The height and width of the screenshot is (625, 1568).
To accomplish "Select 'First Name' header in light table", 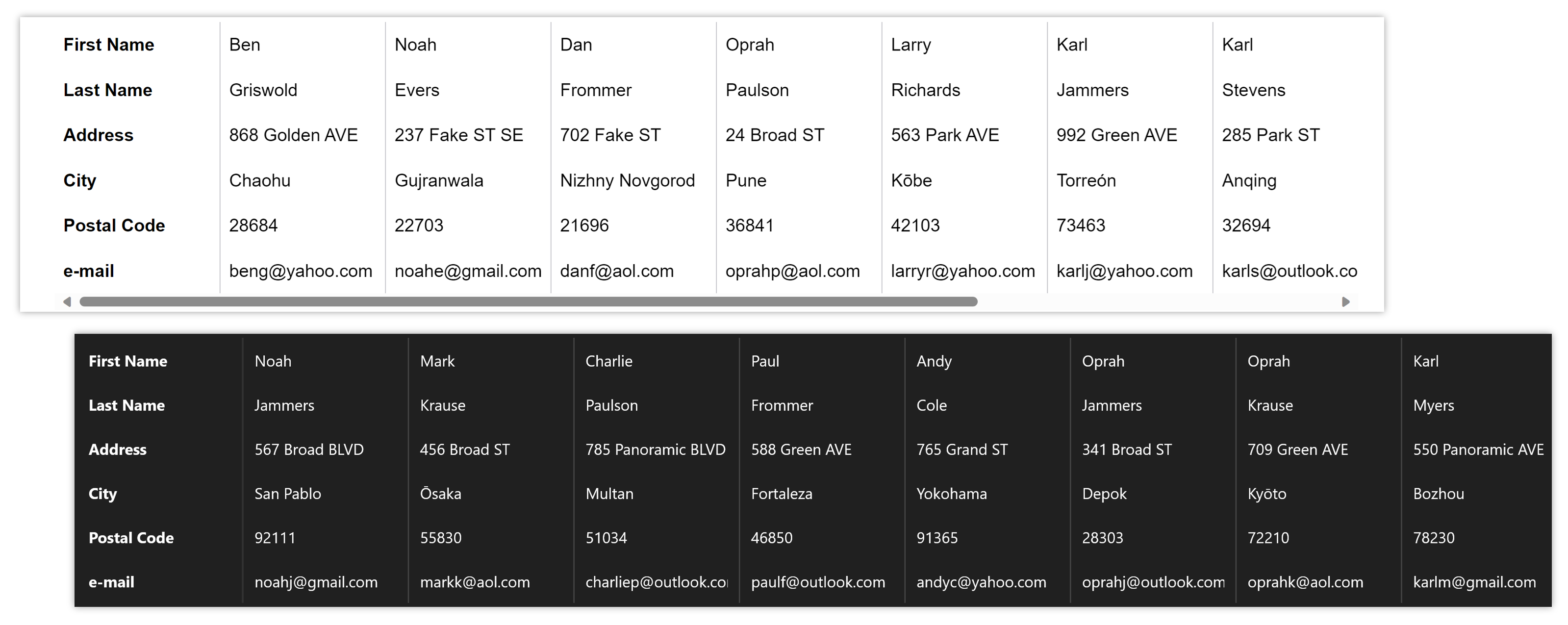I will point(109,45).
